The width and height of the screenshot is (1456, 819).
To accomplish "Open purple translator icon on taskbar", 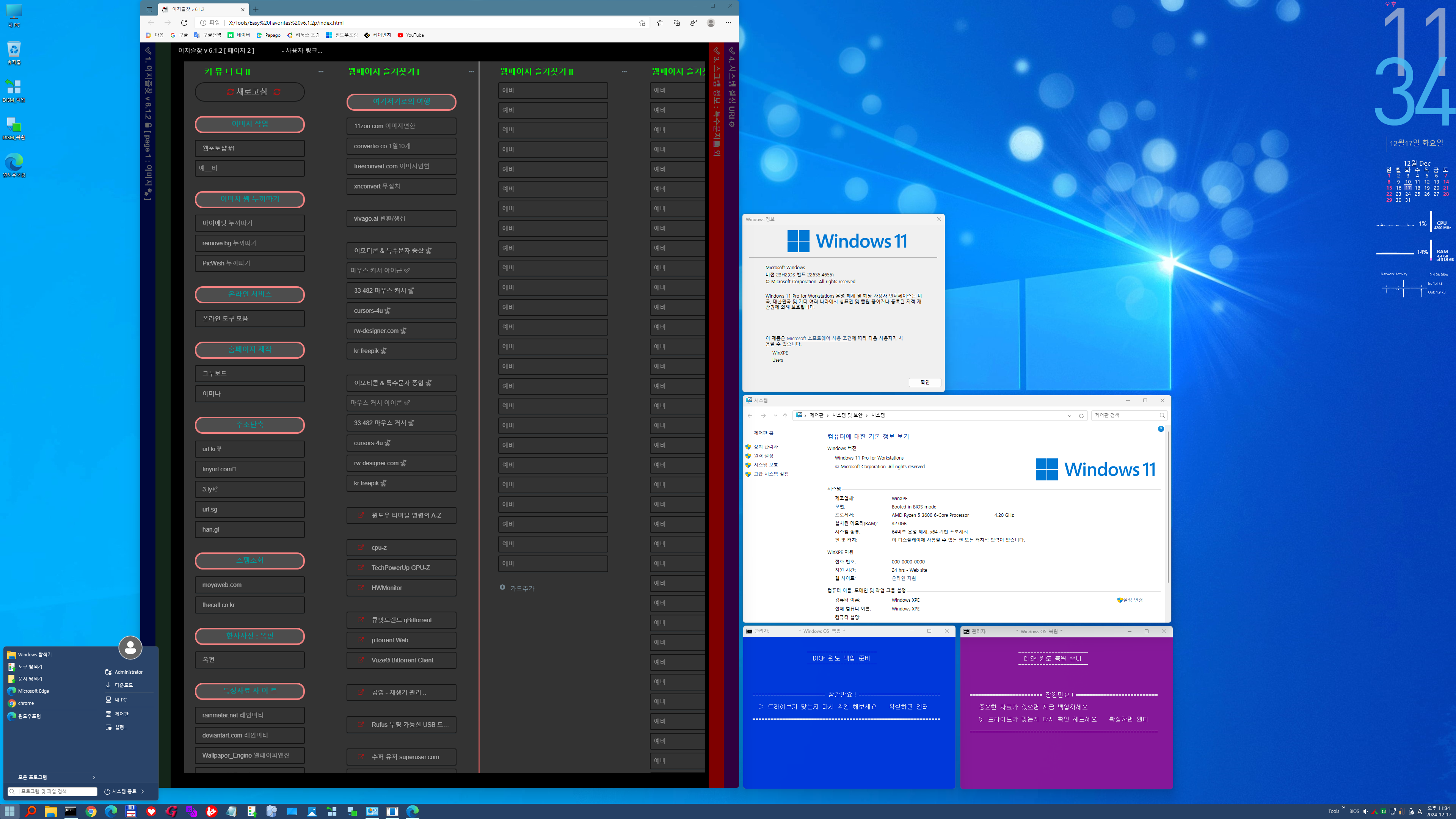I will (x=191, y=811).
